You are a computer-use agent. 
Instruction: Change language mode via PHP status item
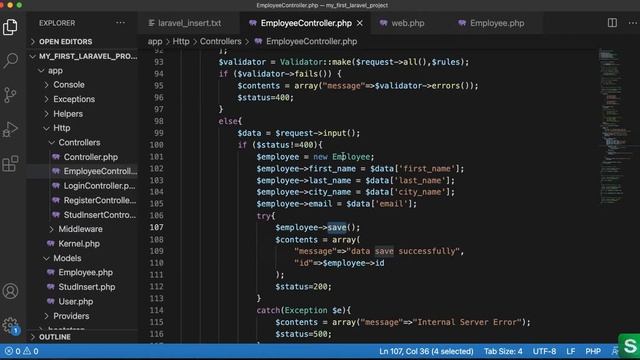point(593,351)
